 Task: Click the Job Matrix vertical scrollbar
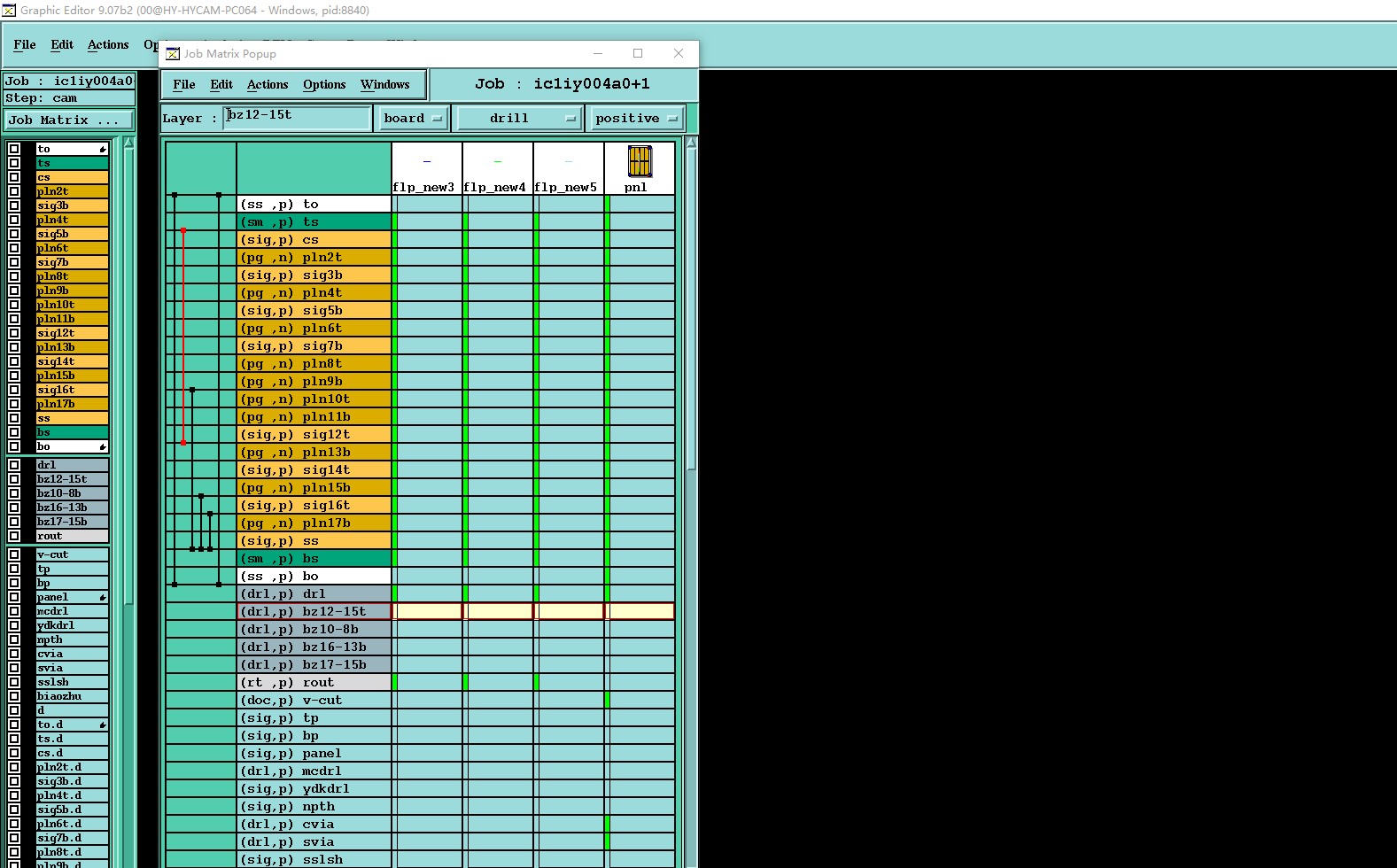[x=692, y=310]
